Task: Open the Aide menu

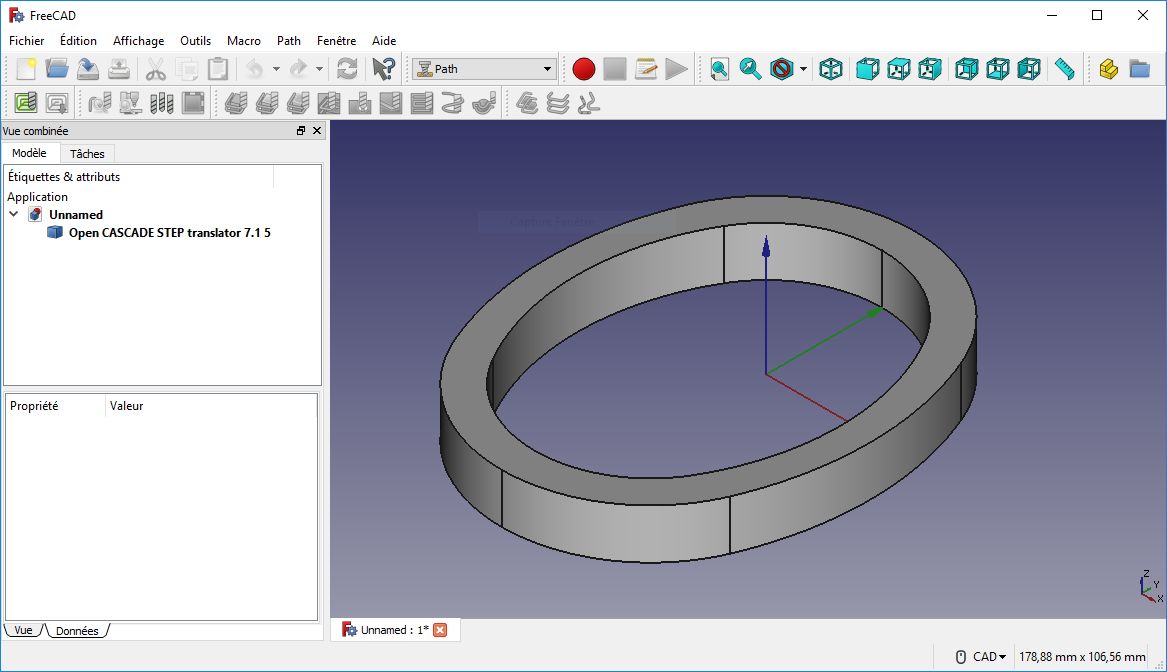Action: [384, 41]
